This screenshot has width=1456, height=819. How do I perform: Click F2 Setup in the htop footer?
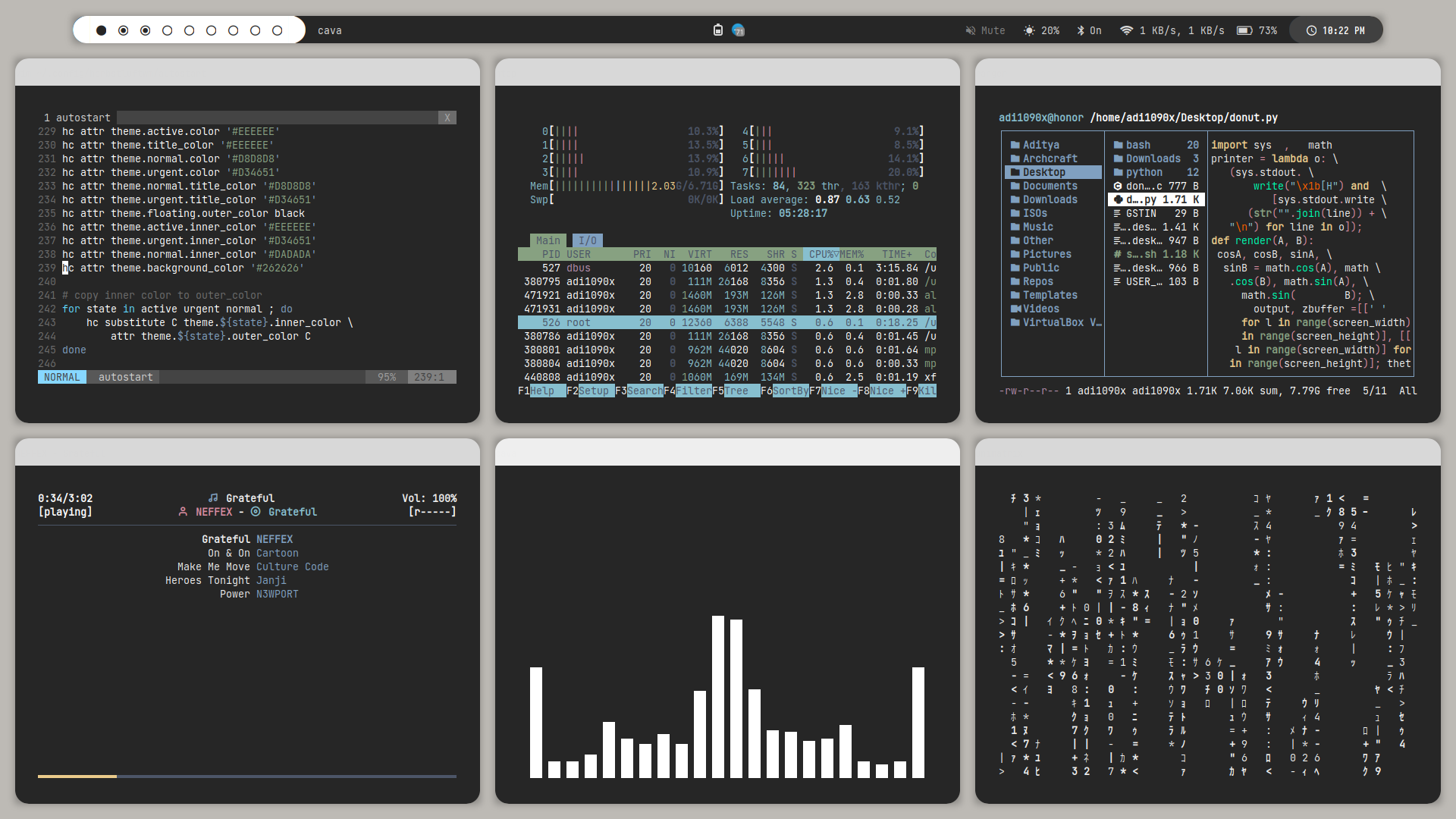[x=594, y=391]
